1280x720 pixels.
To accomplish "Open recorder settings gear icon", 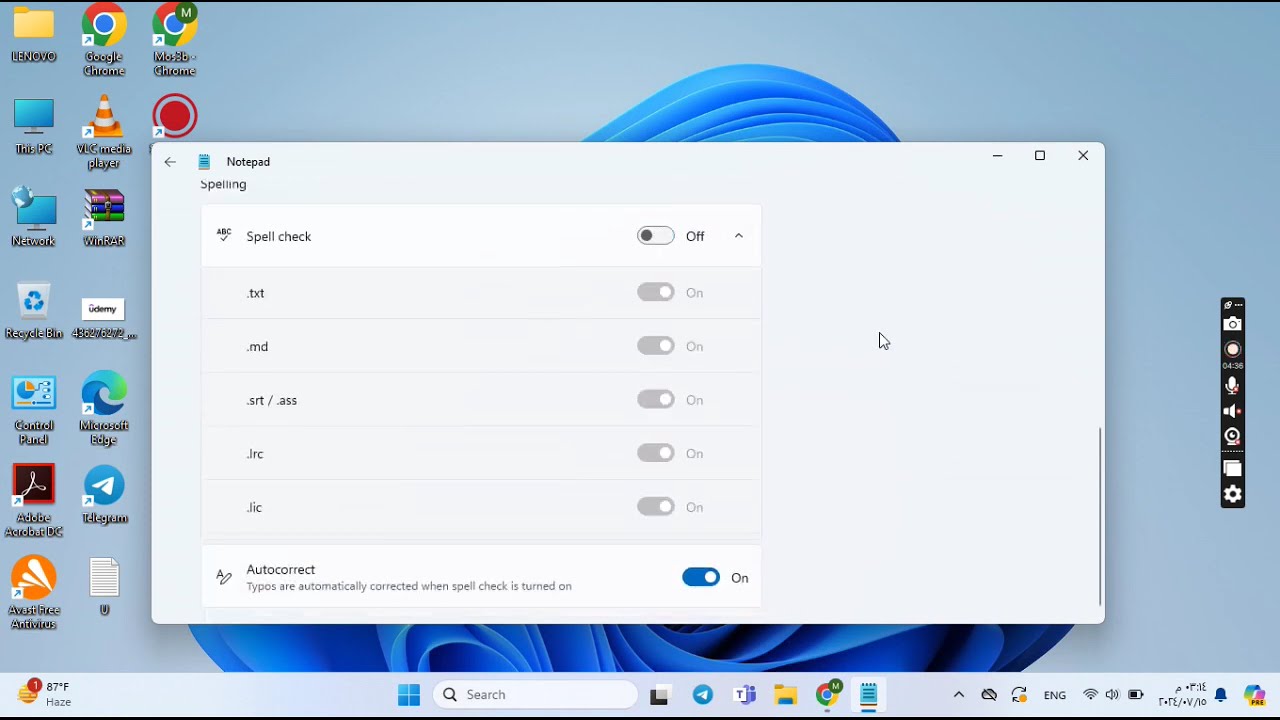I will click(x=1233, y=494).
